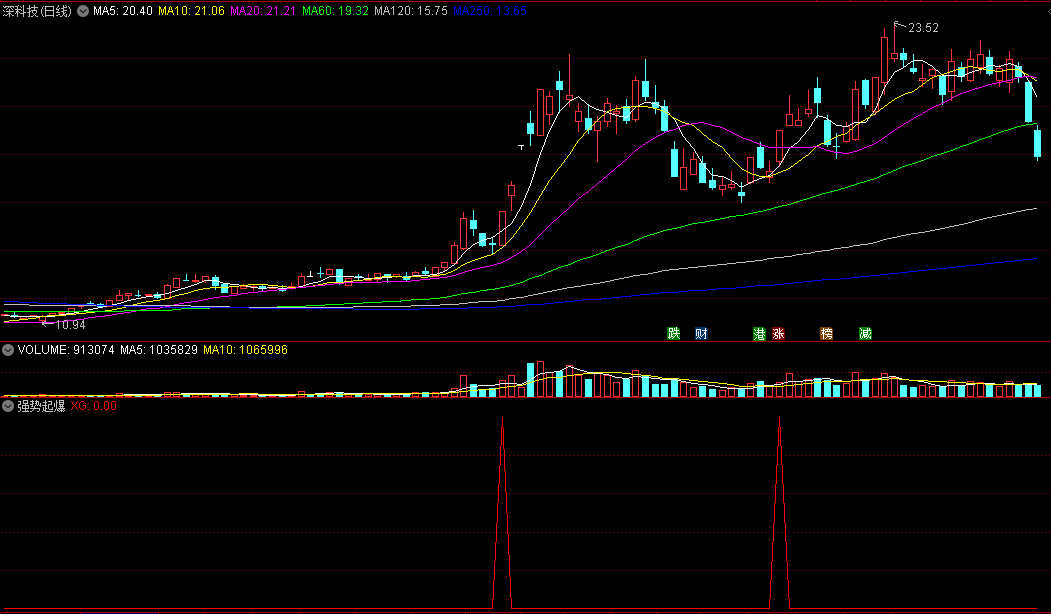
Task: Click the 10.94 low price annotation
Action: tap(70, 324)
